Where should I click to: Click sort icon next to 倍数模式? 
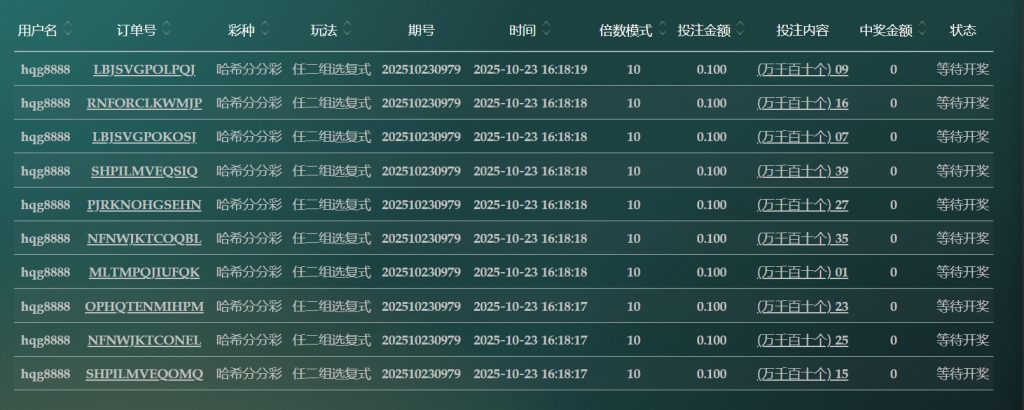point(662,30)
